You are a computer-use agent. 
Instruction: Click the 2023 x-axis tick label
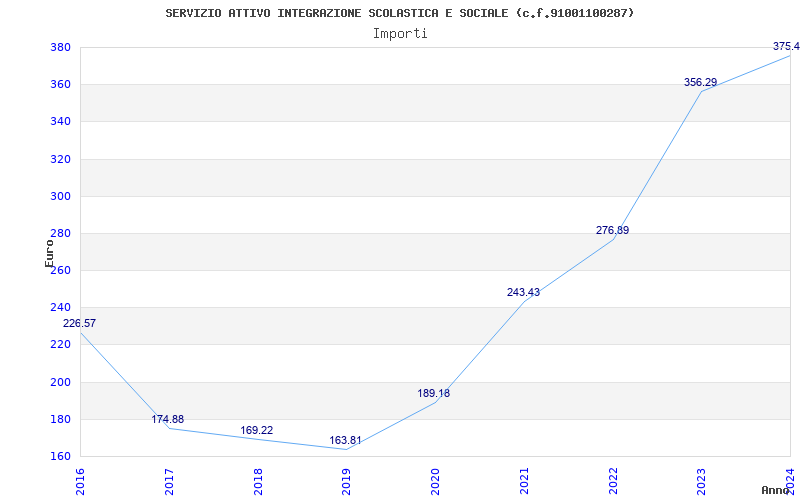(x=702, y=482)
